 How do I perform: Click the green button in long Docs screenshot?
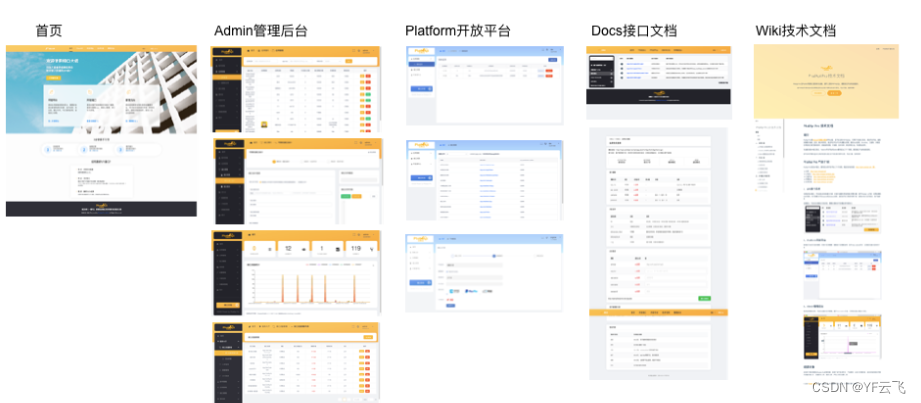(x=704, y=298)
